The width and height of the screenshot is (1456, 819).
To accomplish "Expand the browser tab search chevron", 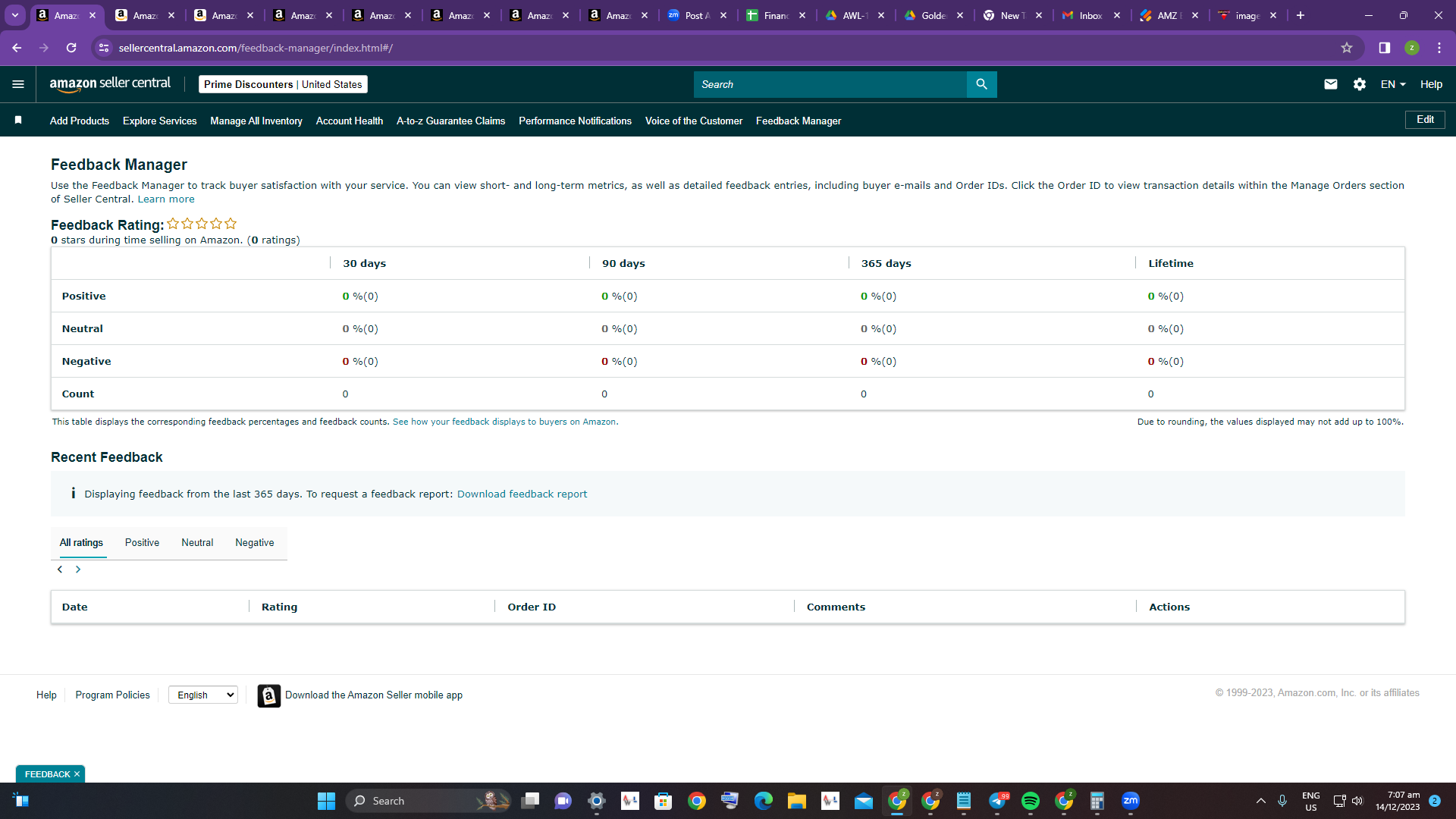I will 15,15.
